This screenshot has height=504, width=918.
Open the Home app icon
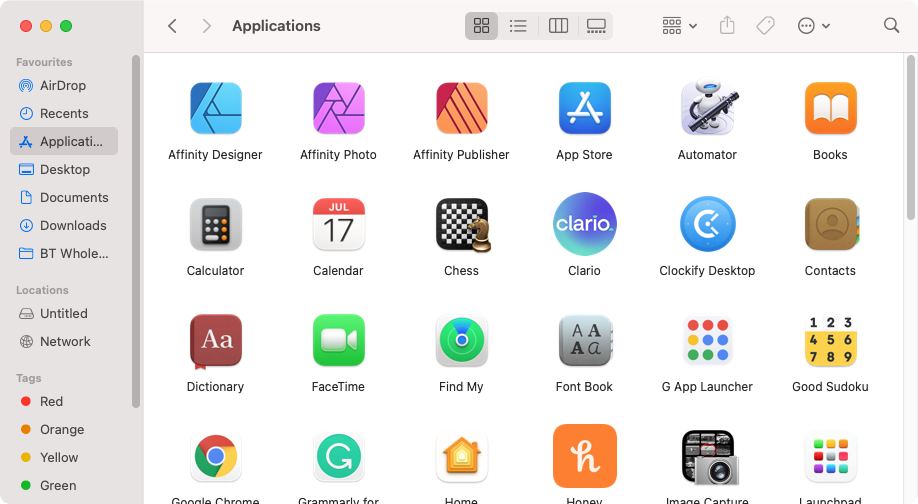click(x=461, y=456)
